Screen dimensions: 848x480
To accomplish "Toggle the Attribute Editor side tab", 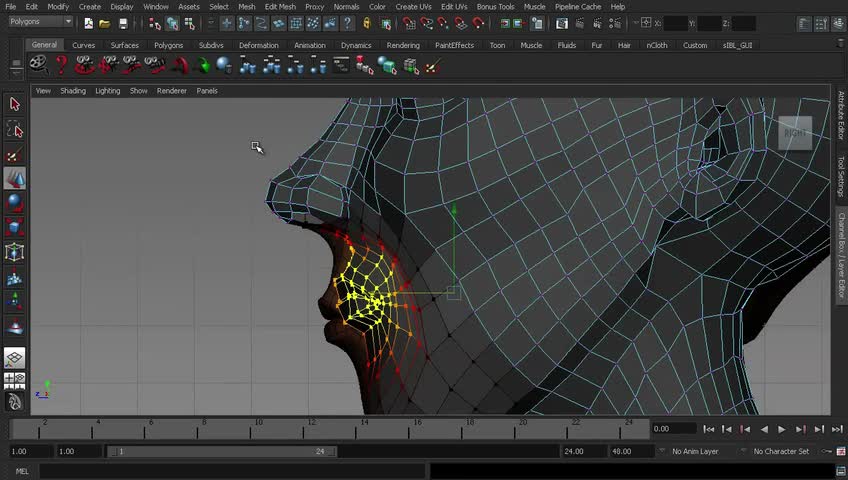I will [x=841, y=115].
